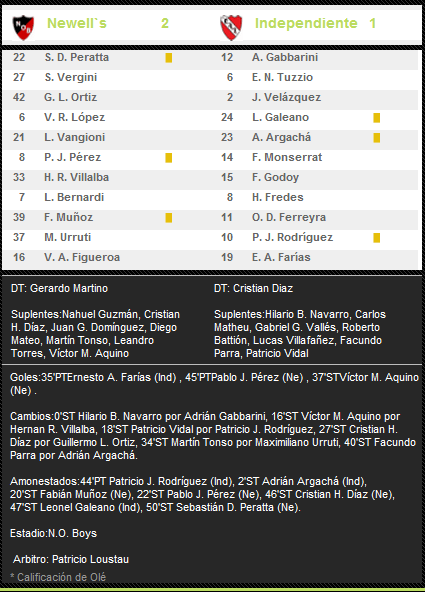Screen dimensions: 425x592
Task: Click the Independiente club crest
Action: pos(231,28)
